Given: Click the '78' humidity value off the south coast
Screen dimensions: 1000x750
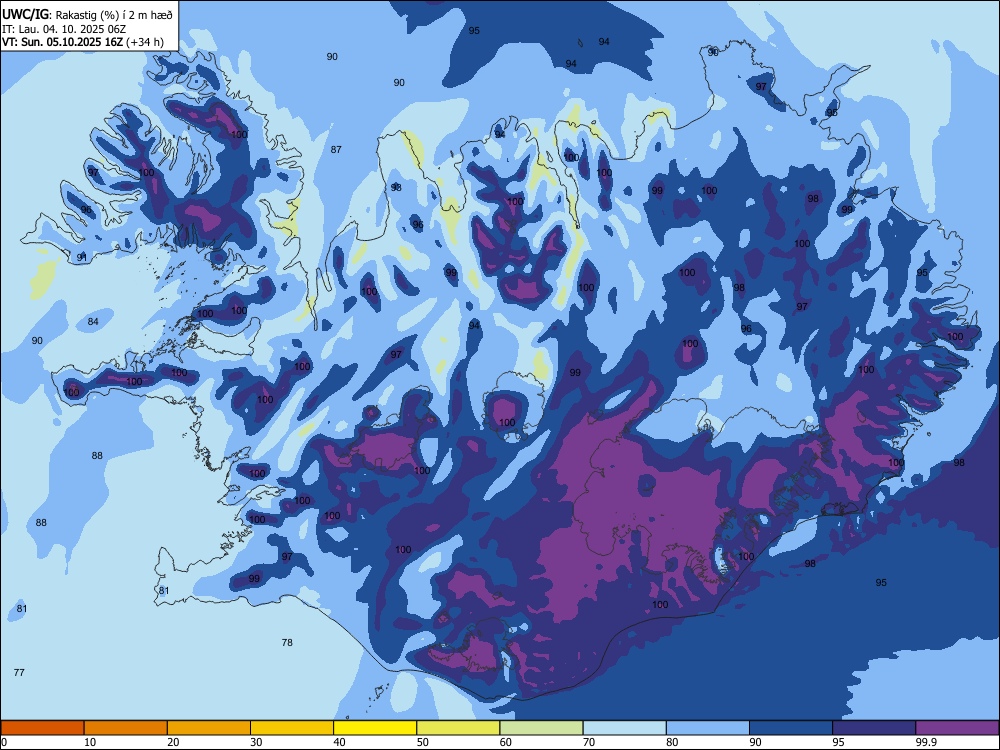Looking at the screenshot, I should click(287, 642).
